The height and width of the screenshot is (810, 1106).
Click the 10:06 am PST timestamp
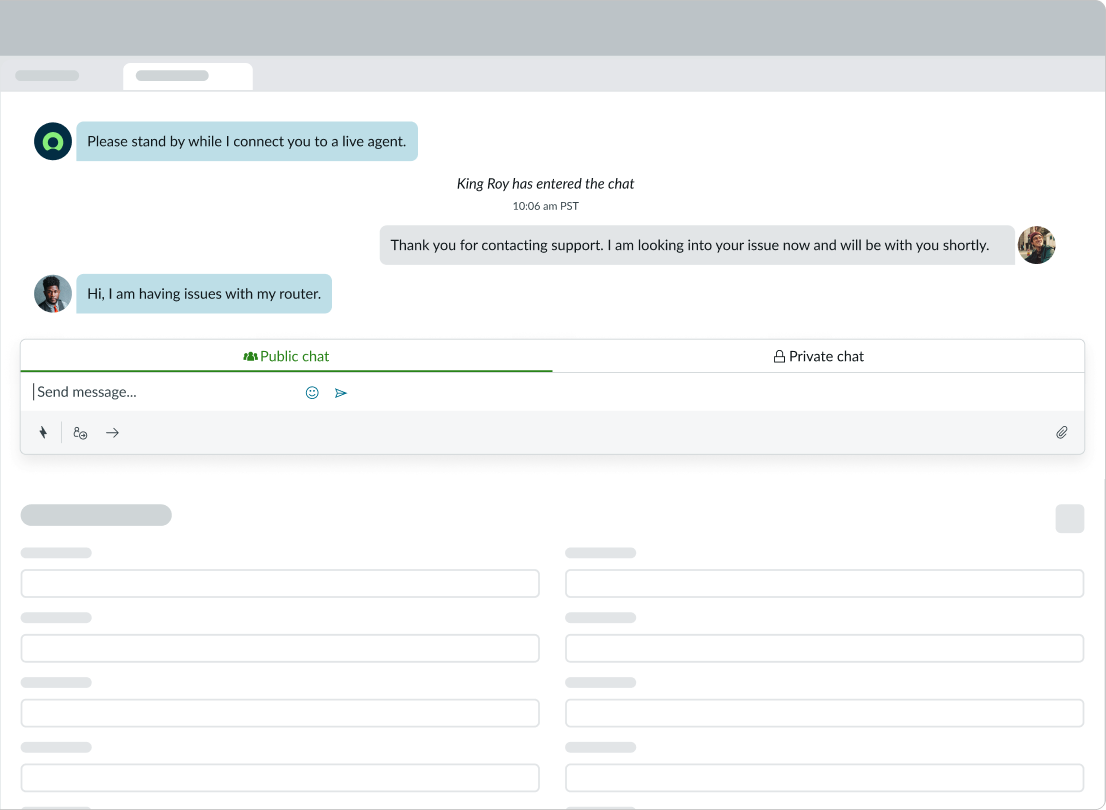[545, 206]
